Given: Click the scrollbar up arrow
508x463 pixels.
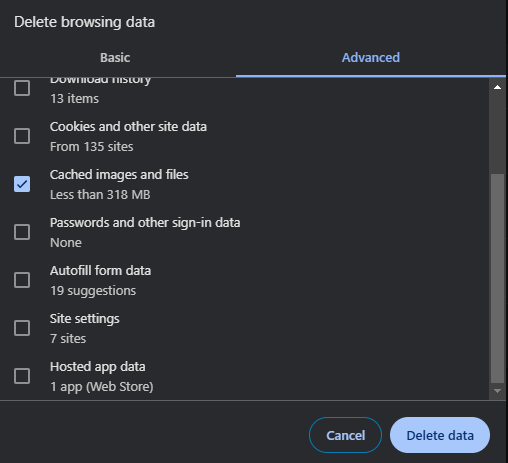Looking at the screenshot, I should point(497,87).
